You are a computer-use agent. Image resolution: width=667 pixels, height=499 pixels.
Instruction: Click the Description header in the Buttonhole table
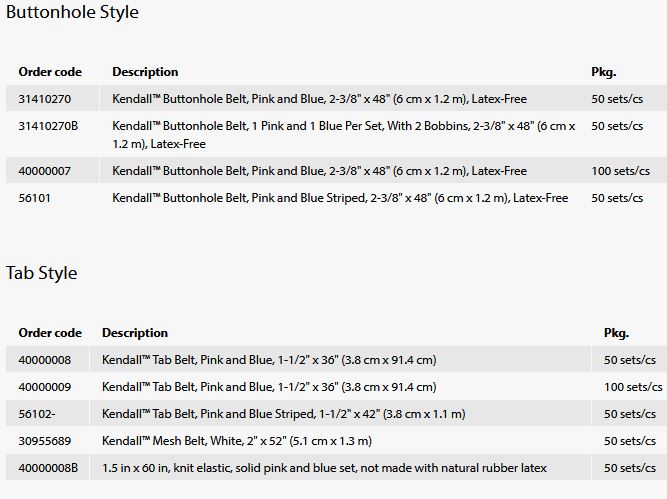pyautogui.click(x=145, y=72)
